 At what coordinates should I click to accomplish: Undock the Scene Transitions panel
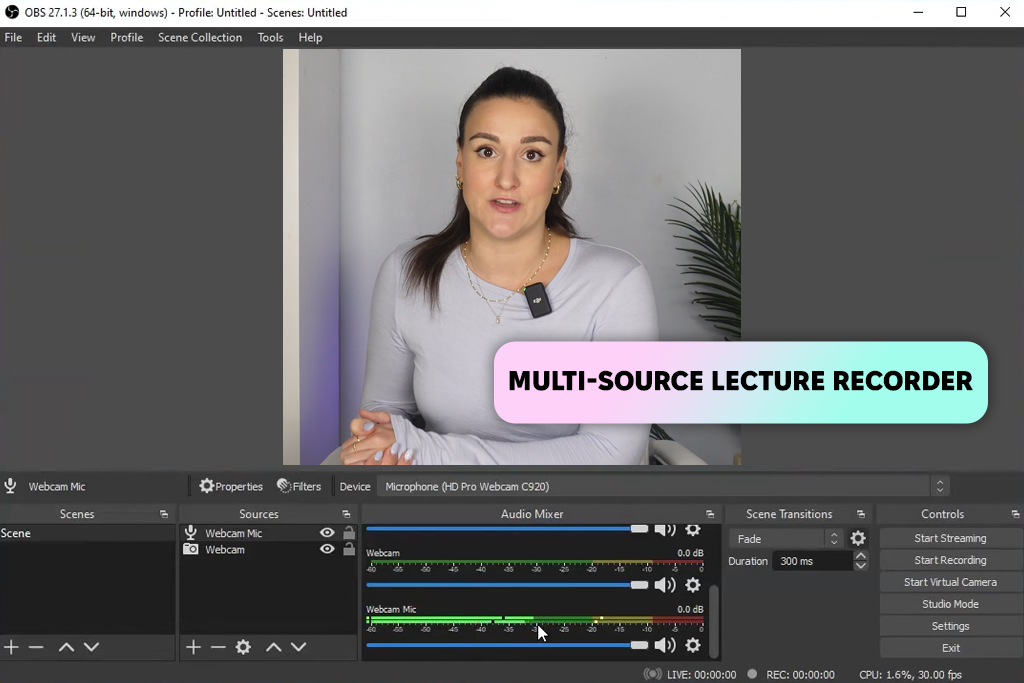pyautogui.click(x=861, y=515)
